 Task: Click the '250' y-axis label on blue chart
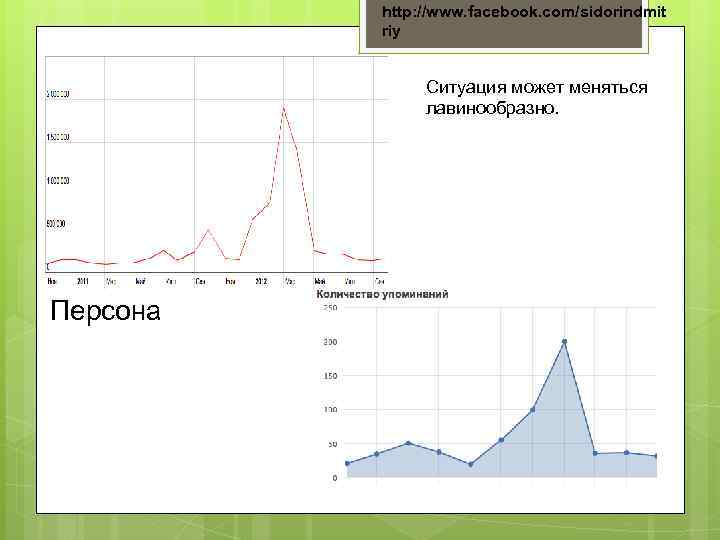pyautogui.click(x=330, y=308)
